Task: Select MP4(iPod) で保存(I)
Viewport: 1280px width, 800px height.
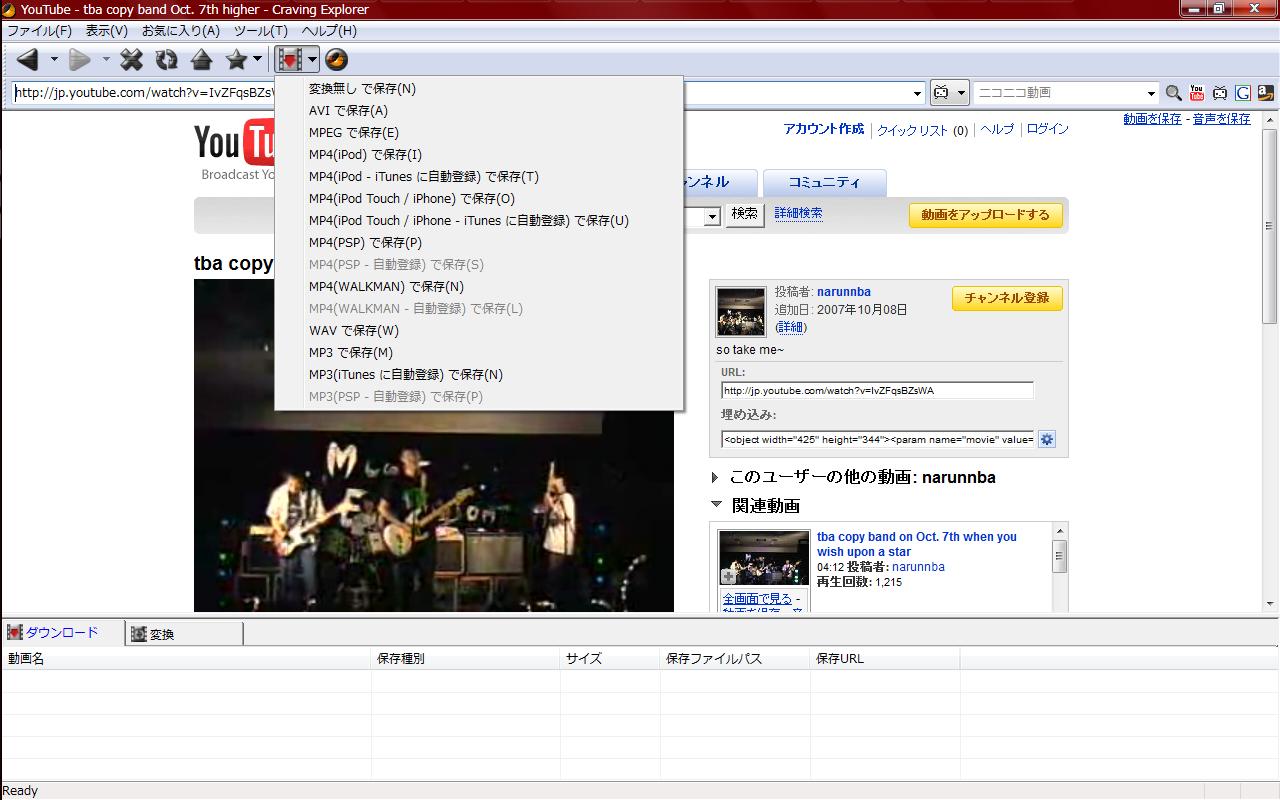Action: click(479, 155)
